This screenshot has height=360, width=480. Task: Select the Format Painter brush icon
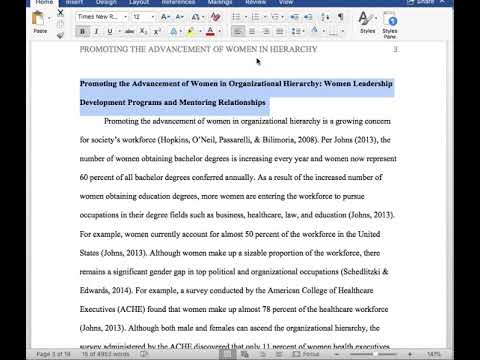[60, 35]
